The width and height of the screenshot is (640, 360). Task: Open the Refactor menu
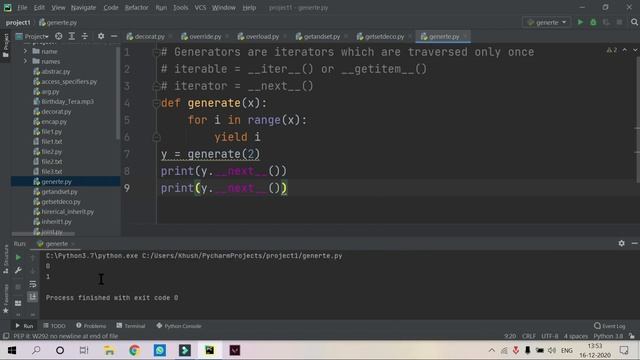[136, 7]
